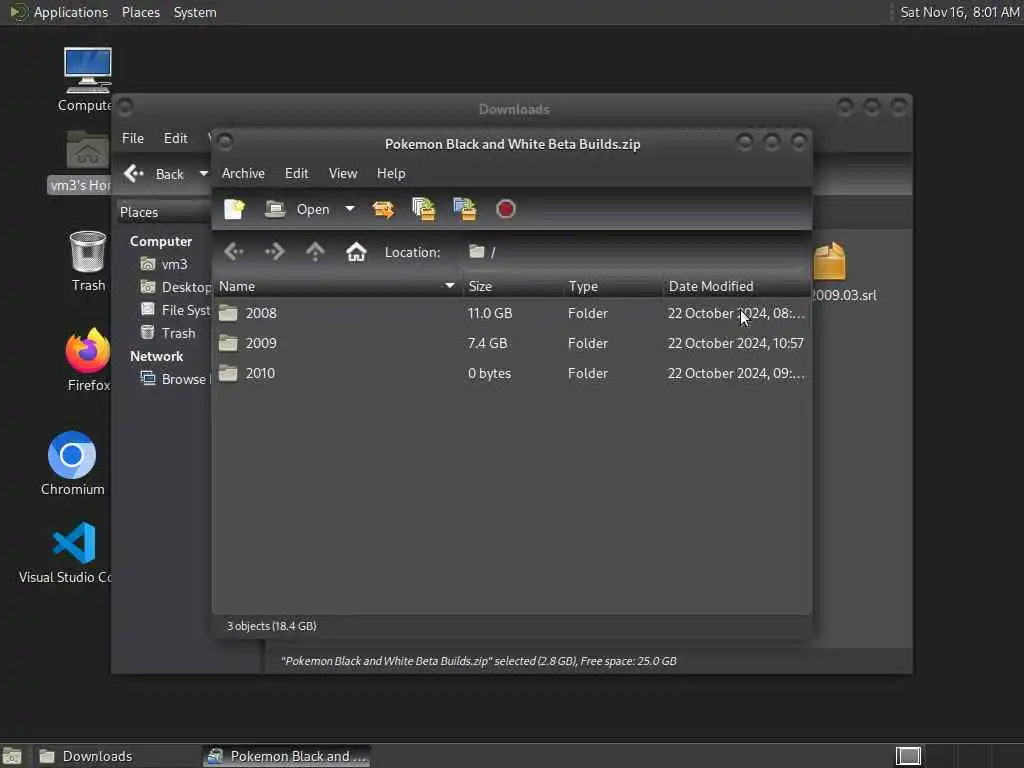
Task: Expand Back history dropdown in Downloads window
Action: (203, 174)
